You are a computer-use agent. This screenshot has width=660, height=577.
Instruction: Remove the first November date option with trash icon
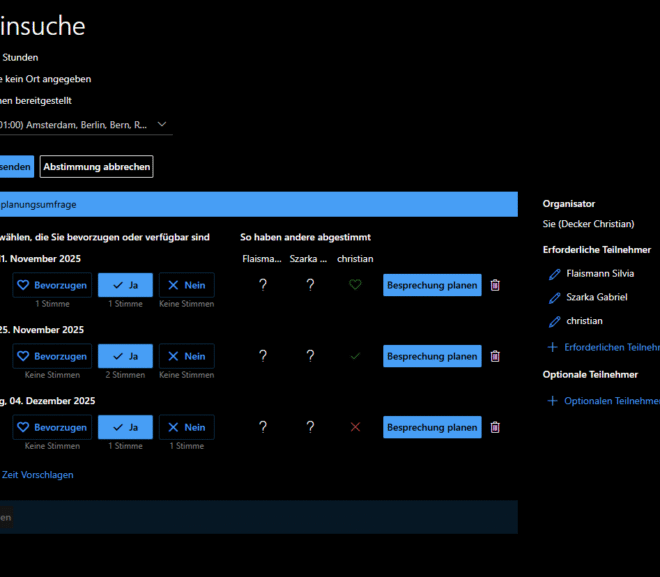coord(495,285)
